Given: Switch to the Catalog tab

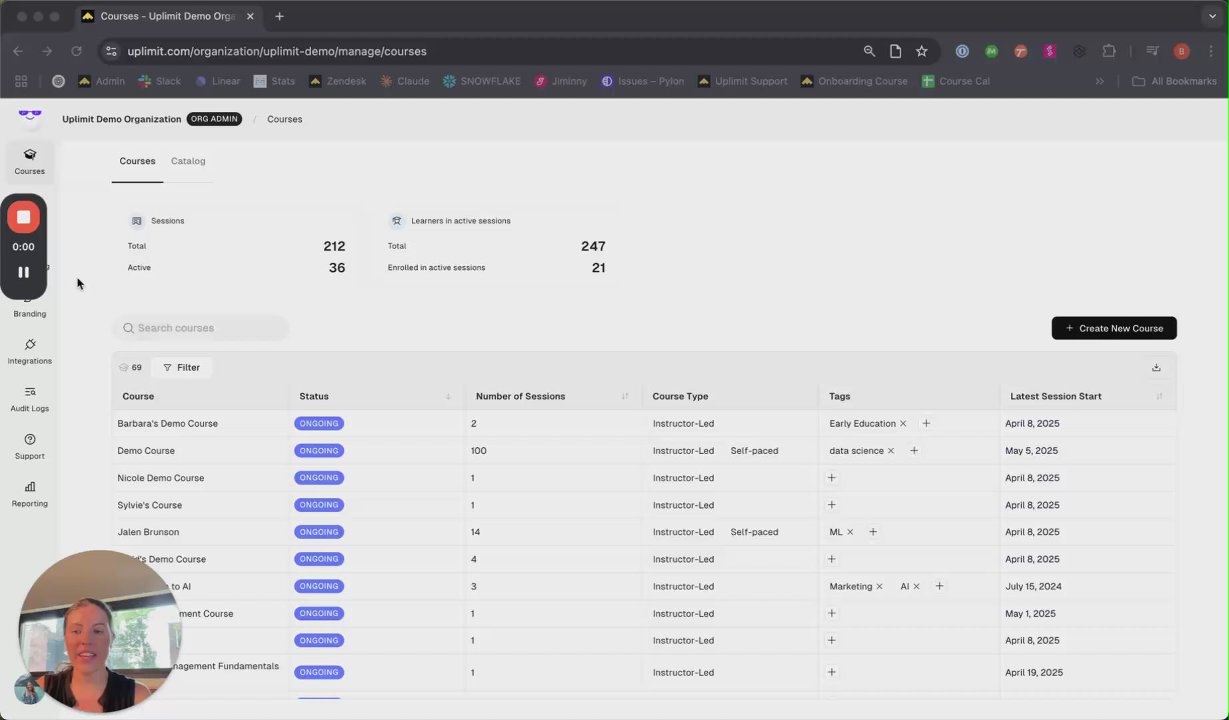Looking at the screenshot, I should click(188, 161).
